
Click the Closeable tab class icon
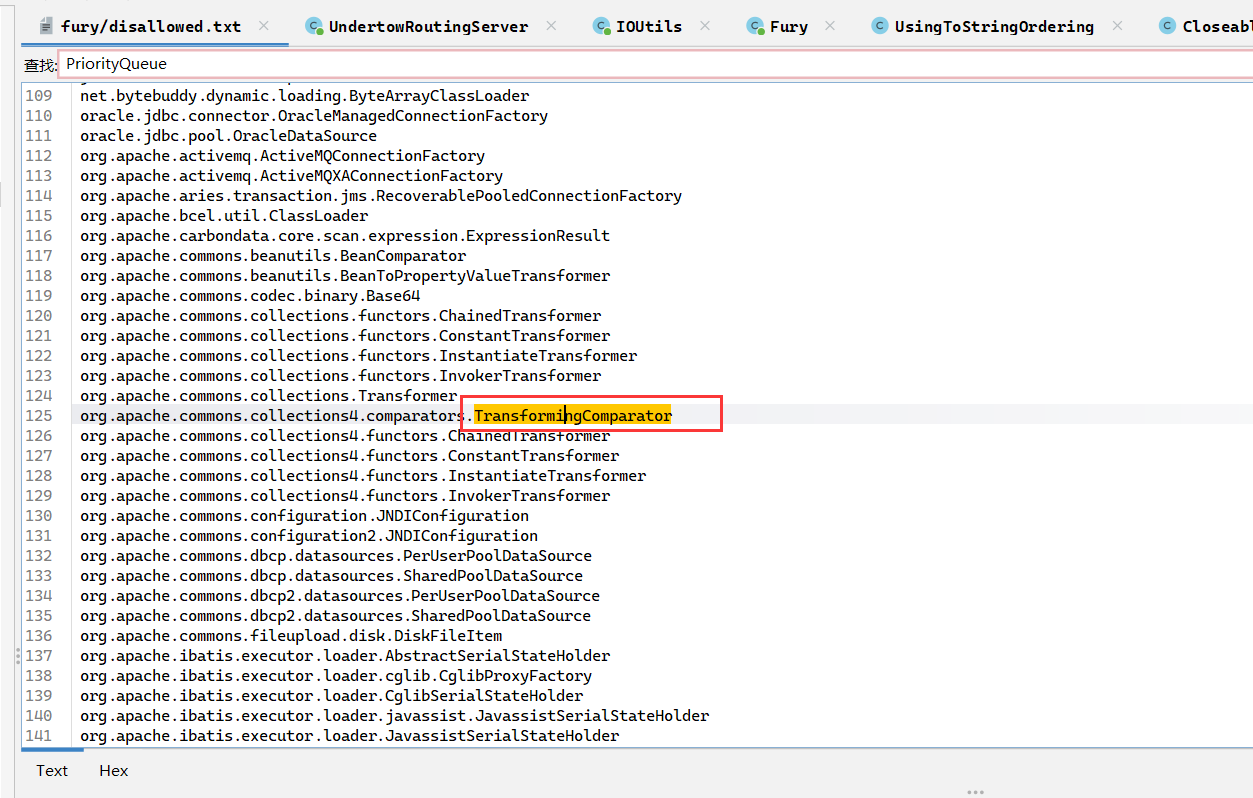[1167, 27]
